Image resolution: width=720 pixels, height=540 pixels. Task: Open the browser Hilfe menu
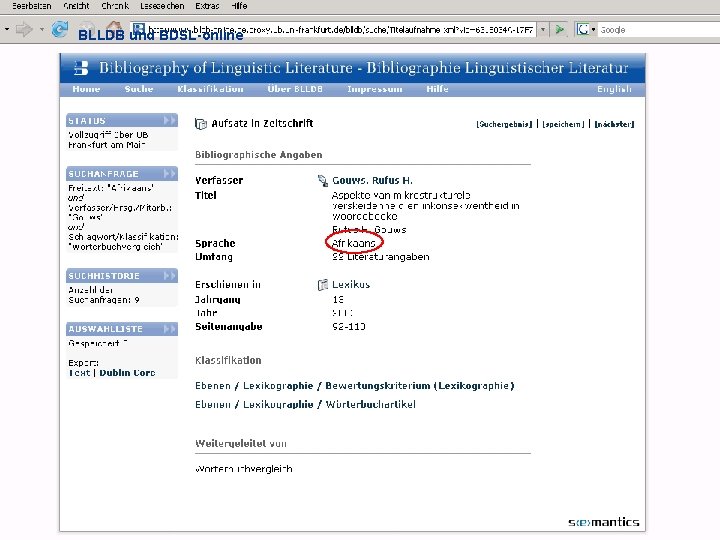point(239,6)
